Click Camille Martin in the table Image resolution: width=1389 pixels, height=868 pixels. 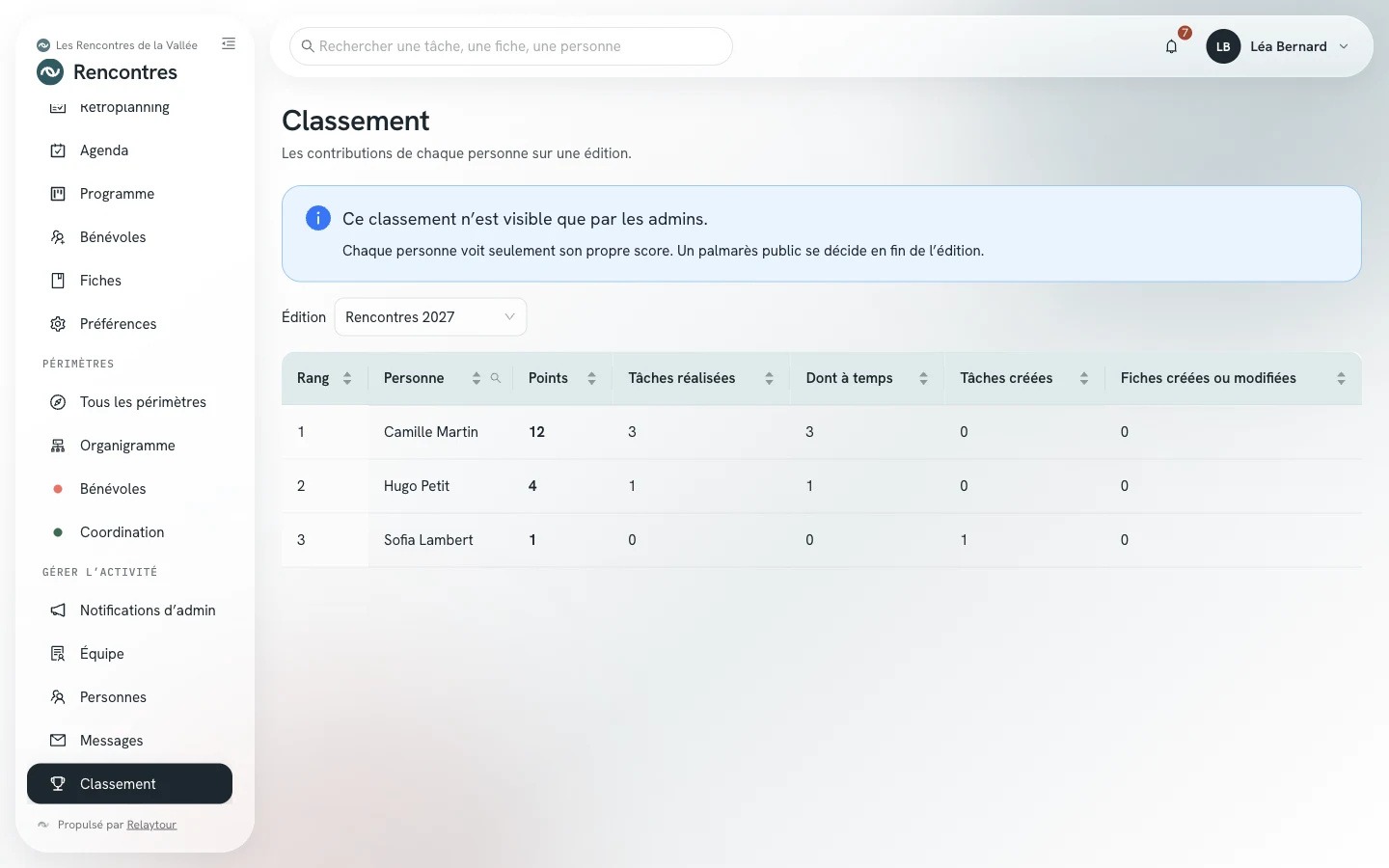pos(431,432)
